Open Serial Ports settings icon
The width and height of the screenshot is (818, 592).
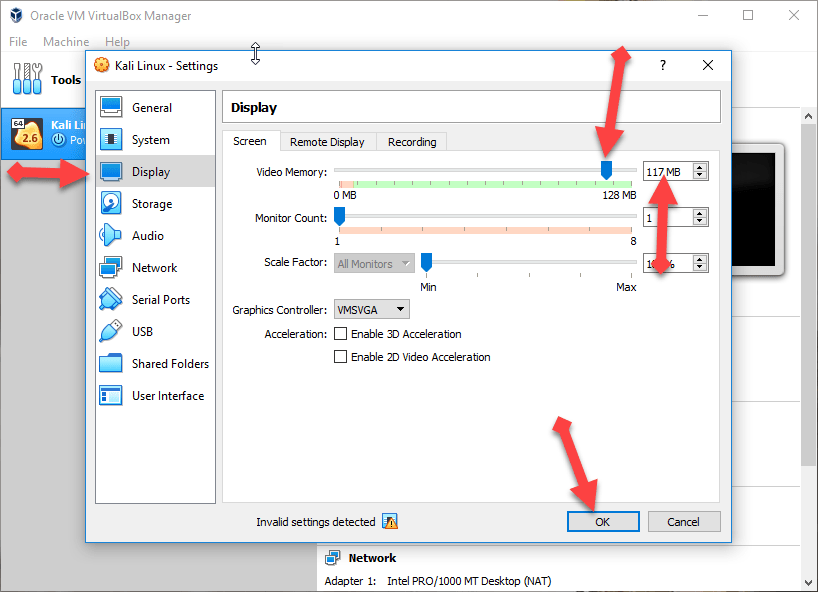[111, 300]
